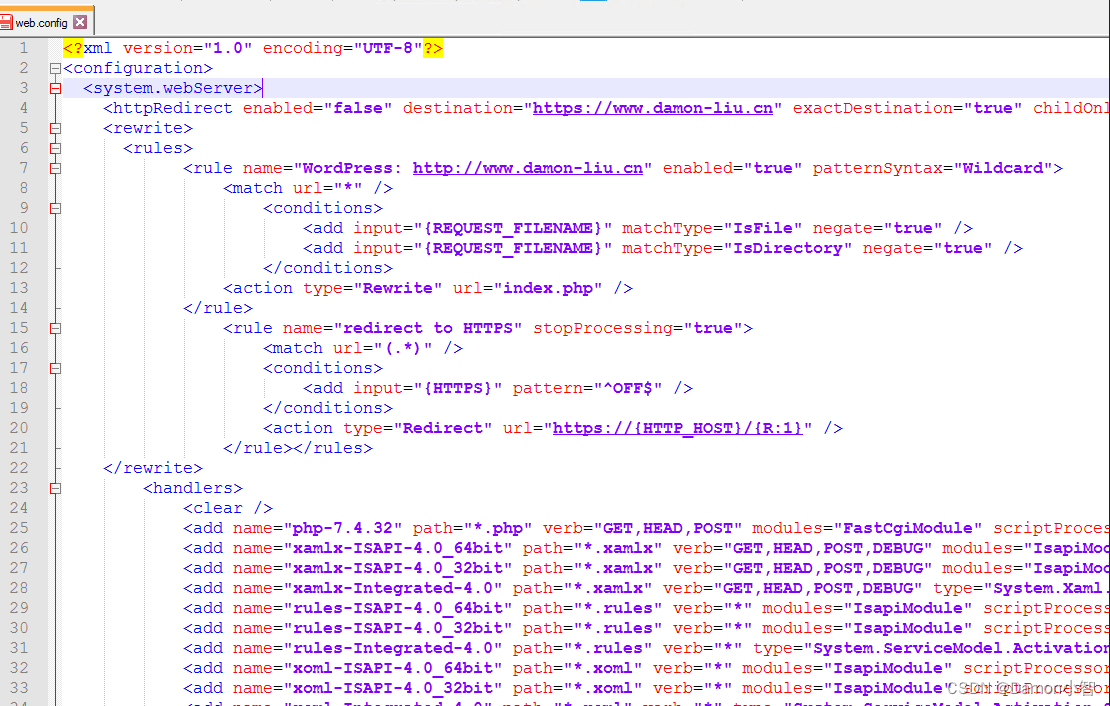Image resolution: width=1110 pixels, height=706 pixels.
Task: Collapse the configuration fold marker
Action: click(x=55, y=69)
